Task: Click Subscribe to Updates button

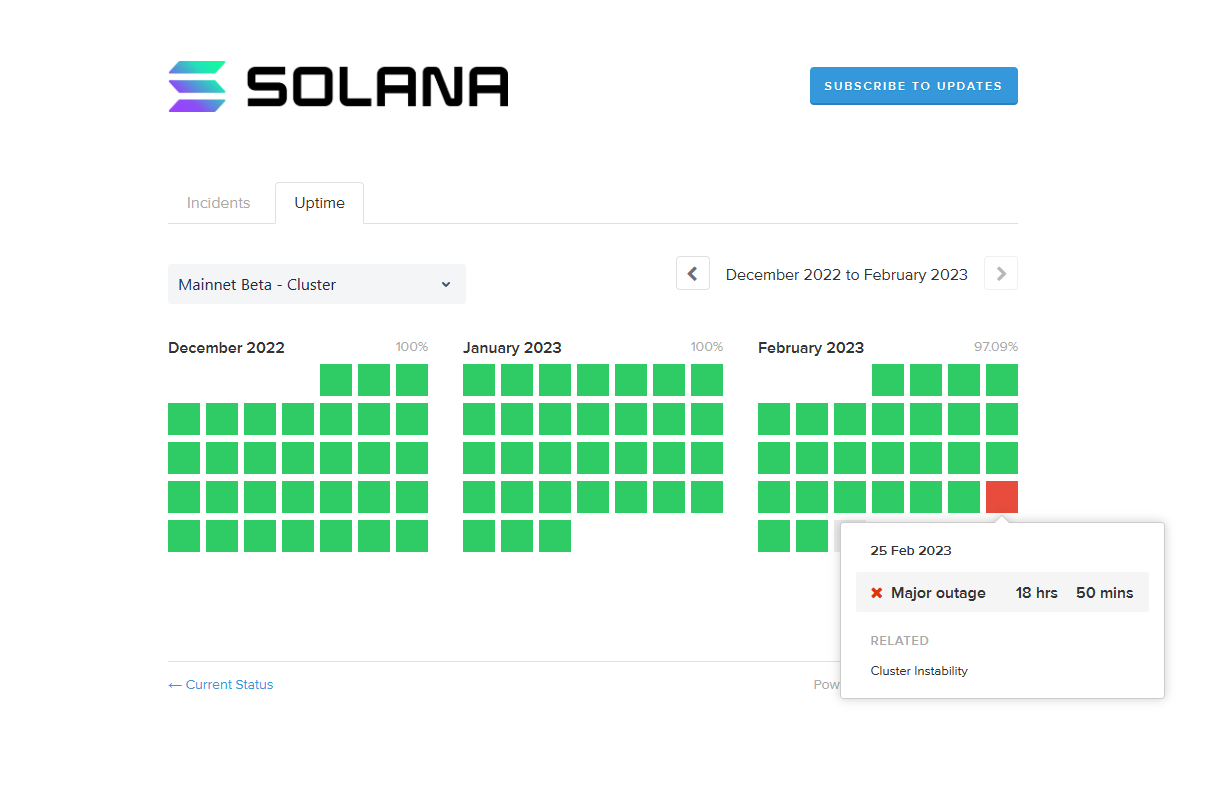Action: [x=914, y=86]
